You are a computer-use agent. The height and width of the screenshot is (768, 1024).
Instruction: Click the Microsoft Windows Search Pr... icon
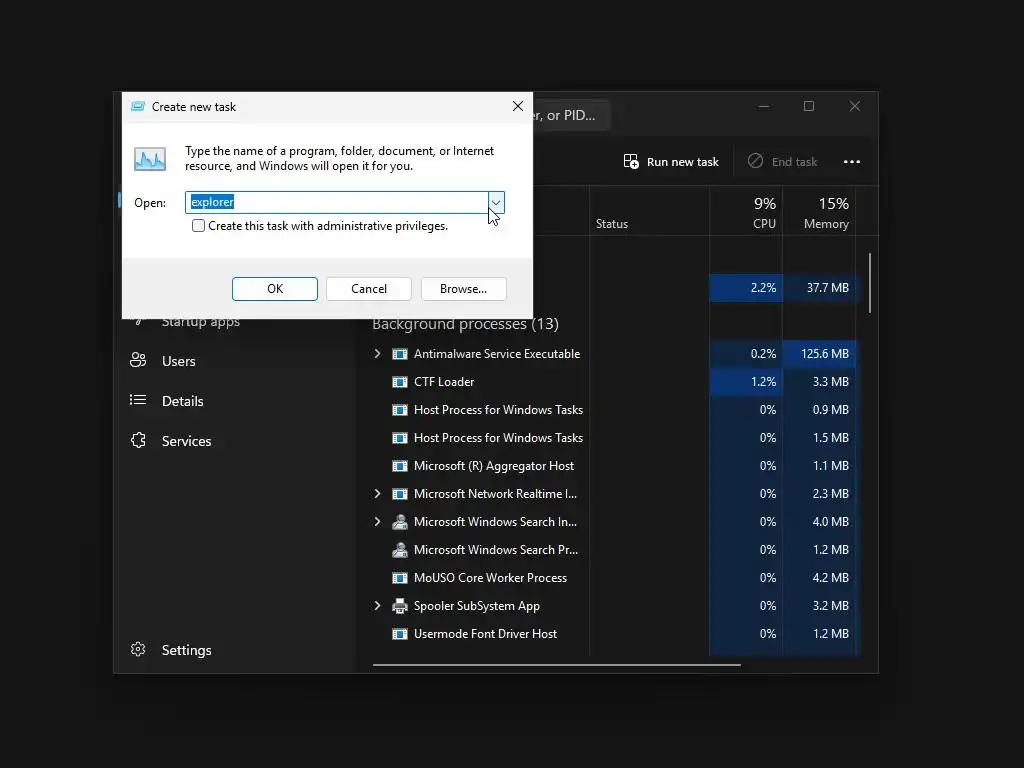point(400,550)
